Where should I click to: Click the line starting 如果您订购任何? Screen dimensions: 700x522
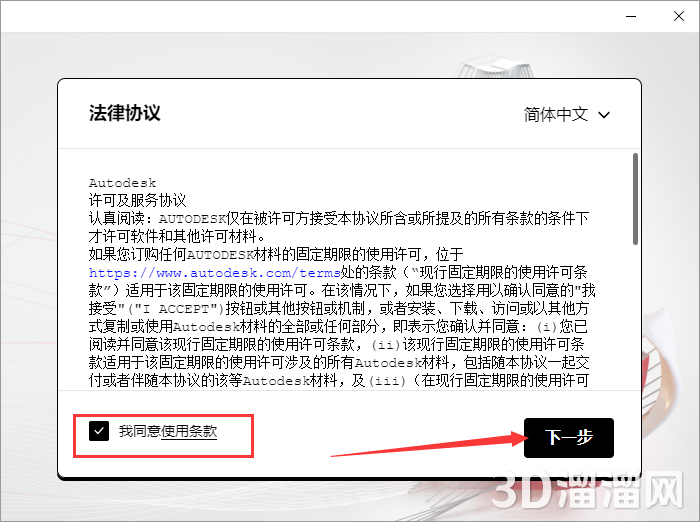pos(276,255)
